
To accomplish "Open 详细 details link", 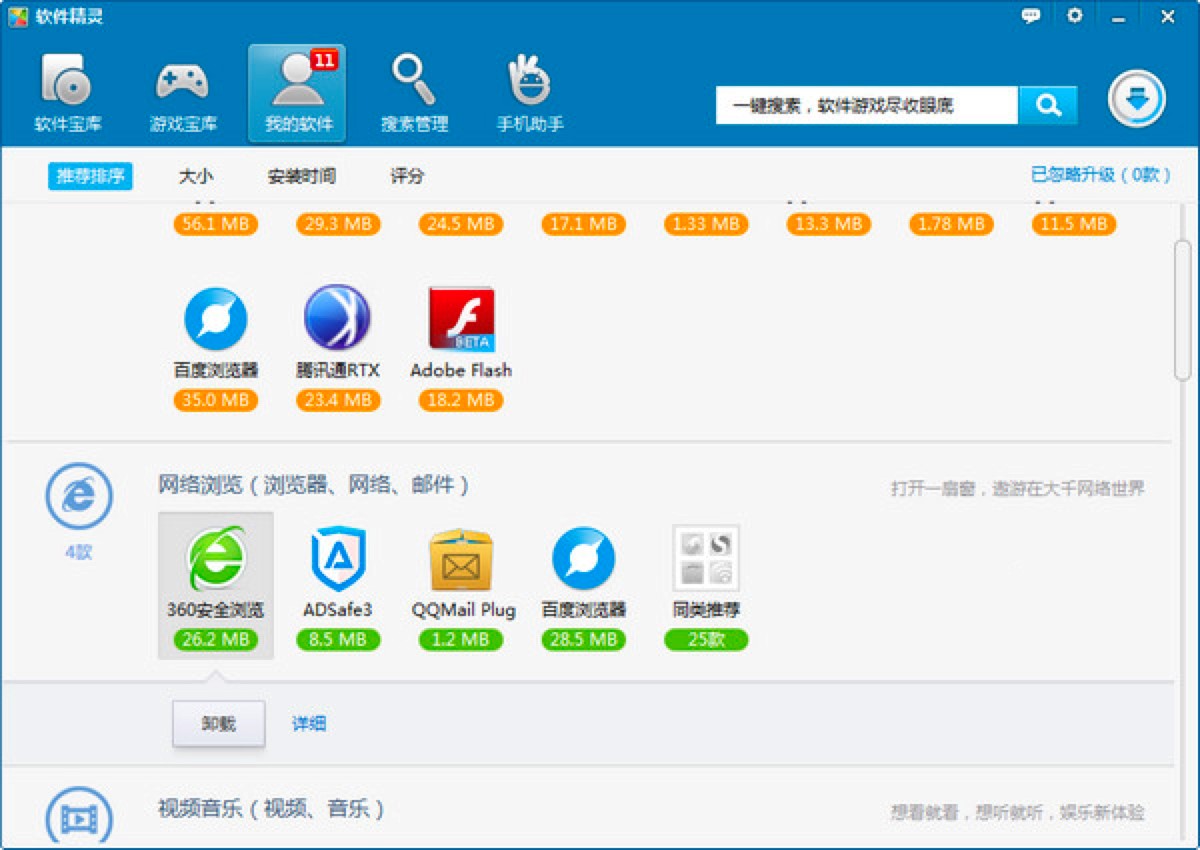I will [309, 723].
